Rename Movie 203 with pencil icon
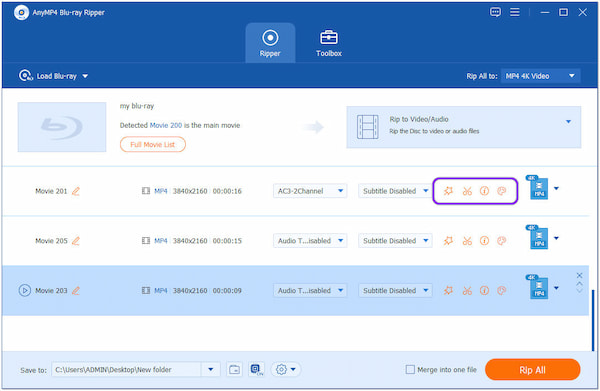This screenshot has width=600, height=391. [x=76, y=290]
